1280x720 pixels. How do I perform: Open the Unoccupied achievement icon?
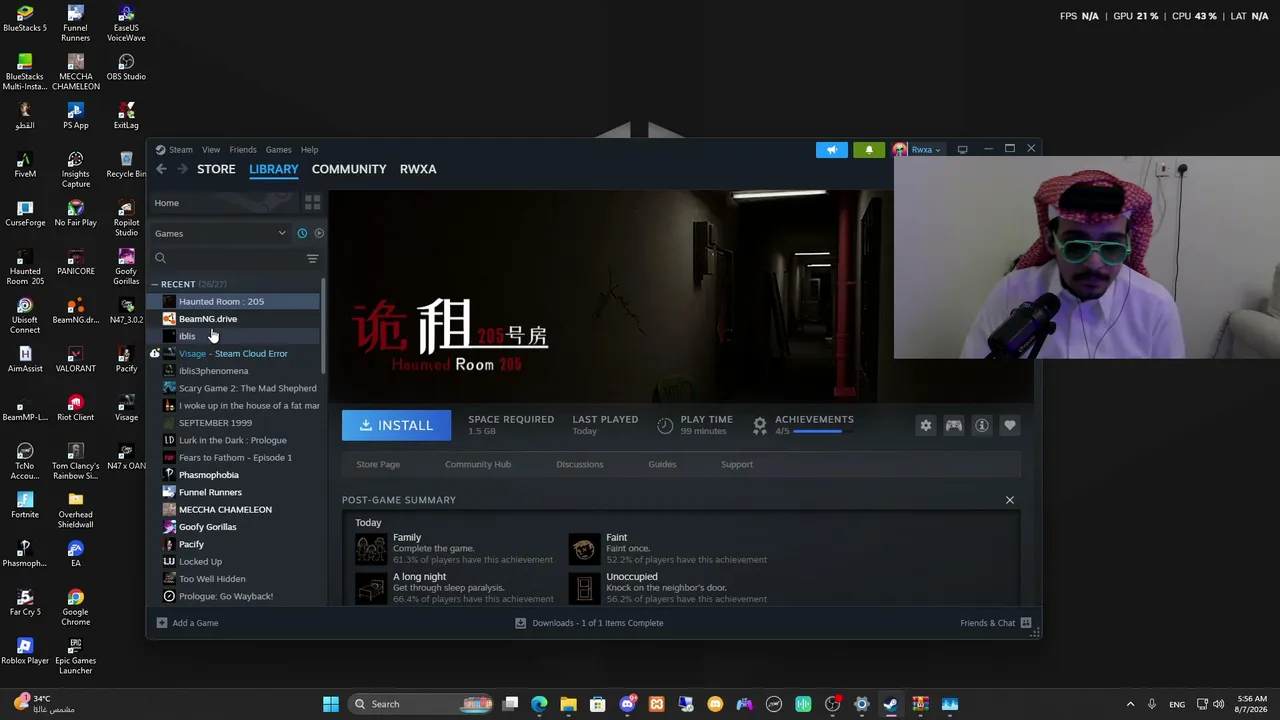point(584,587)
